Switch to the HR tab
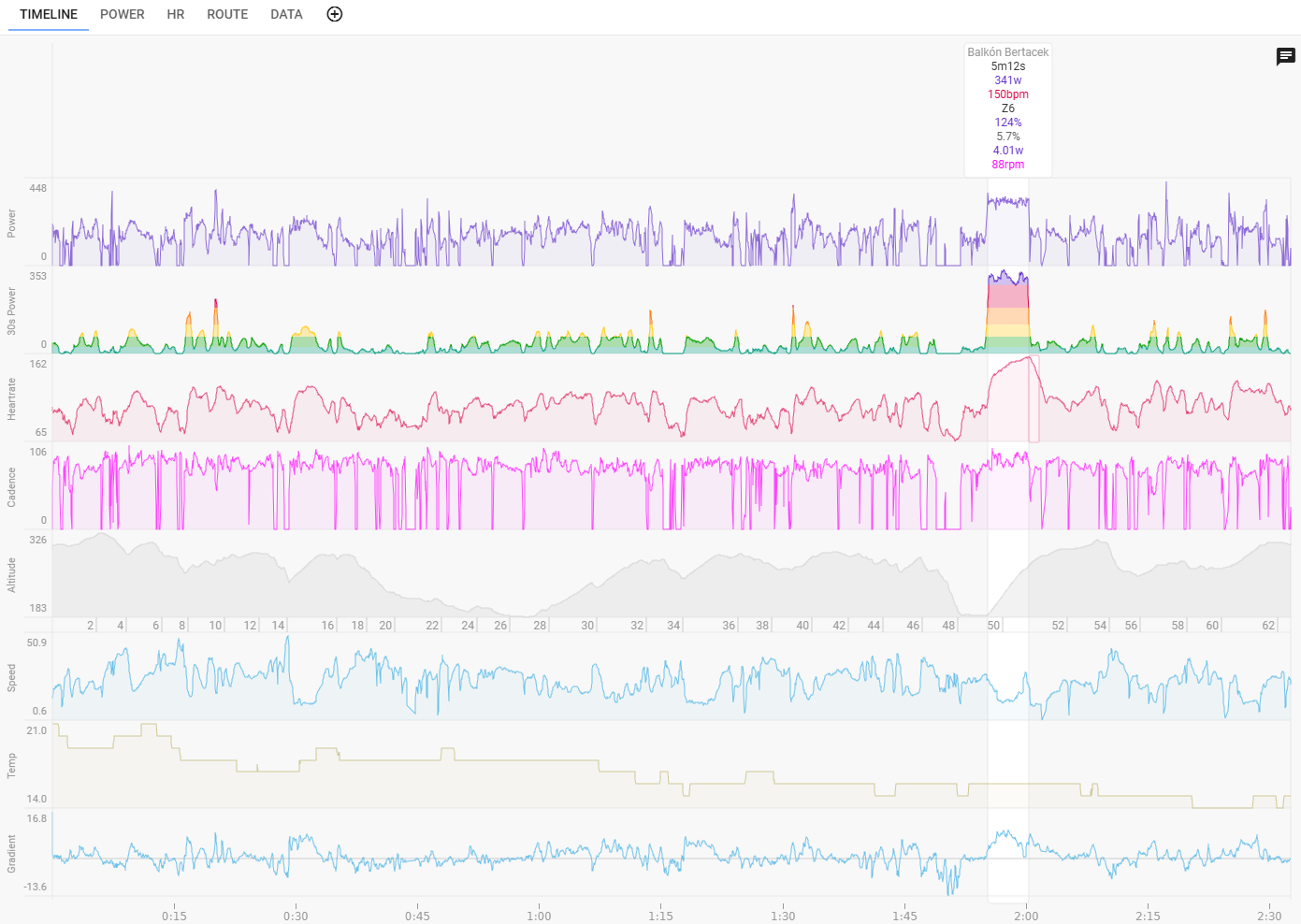Image resolution: width=1301 pixels, height=924 pixels. coord(176,15)
